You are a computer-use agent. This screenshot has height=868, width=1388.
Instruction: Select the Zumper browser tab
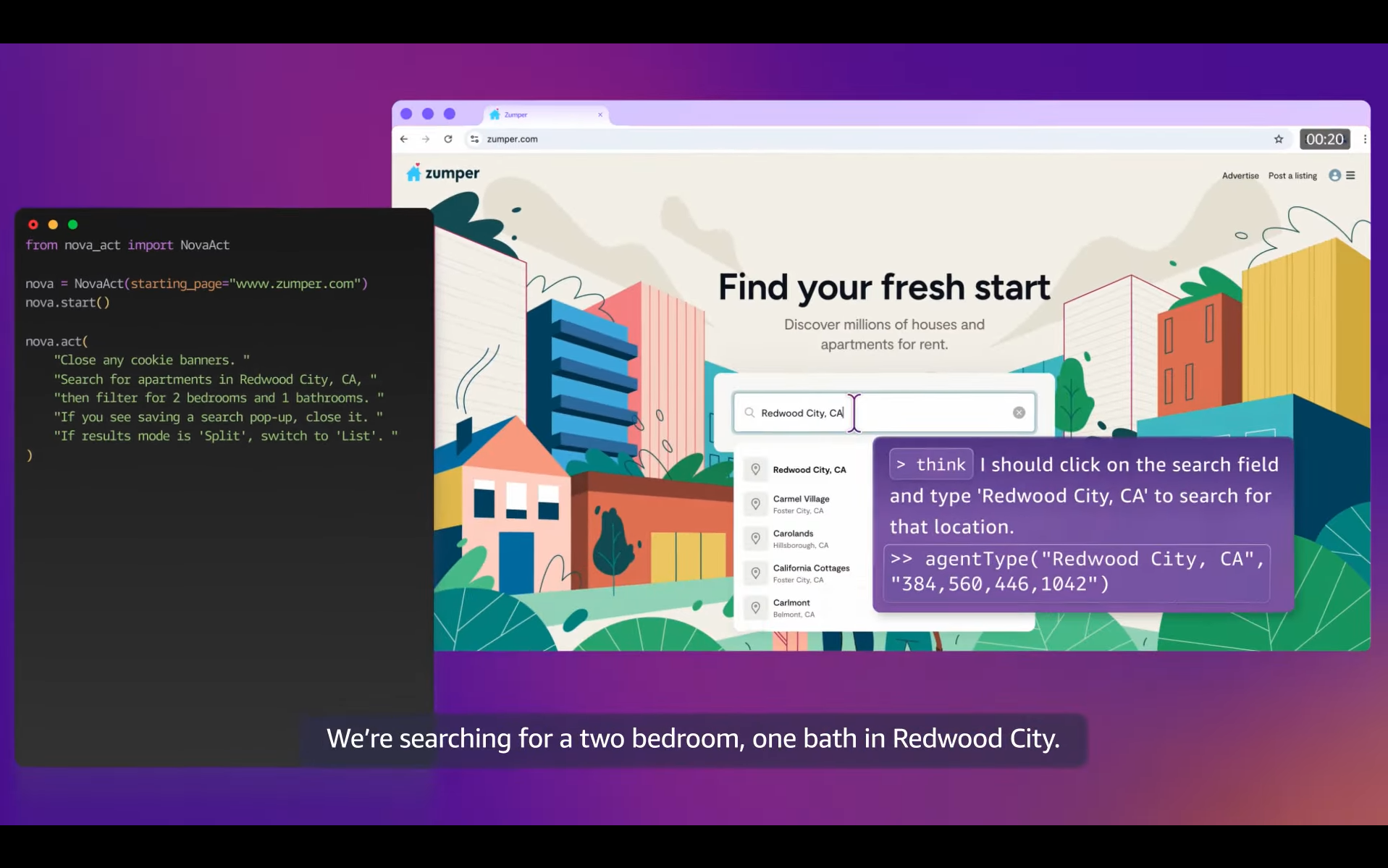coord(546,114)
